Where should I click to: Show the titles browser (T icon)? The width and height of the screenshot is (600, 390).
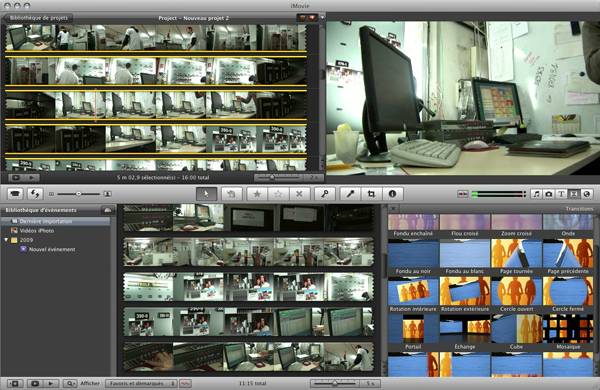561,194
